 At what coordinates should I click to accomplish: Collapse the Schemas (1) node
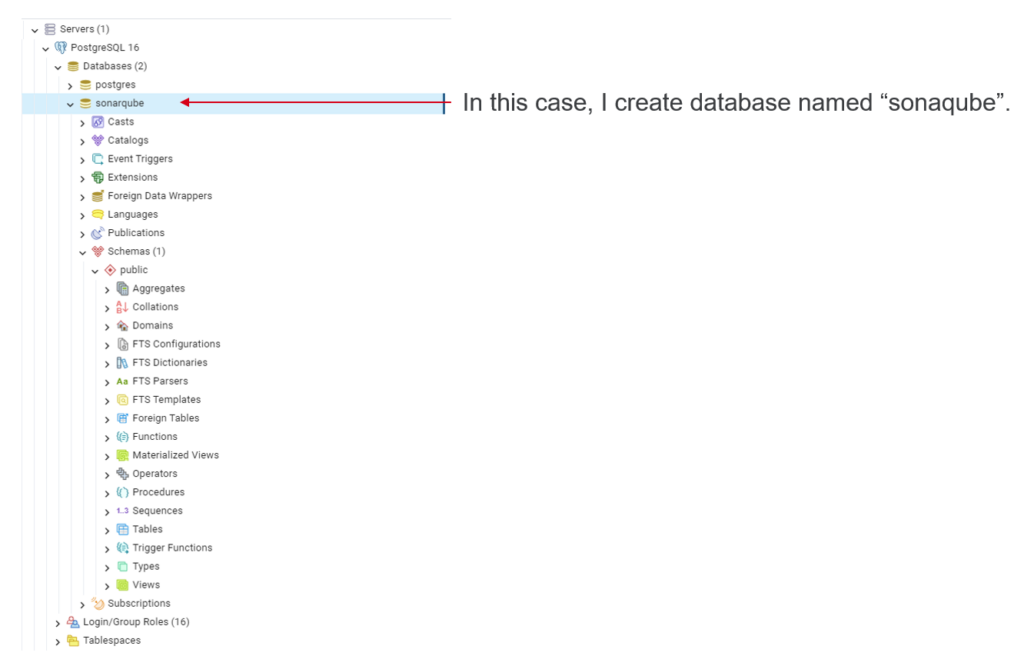(x=82, y=252)
